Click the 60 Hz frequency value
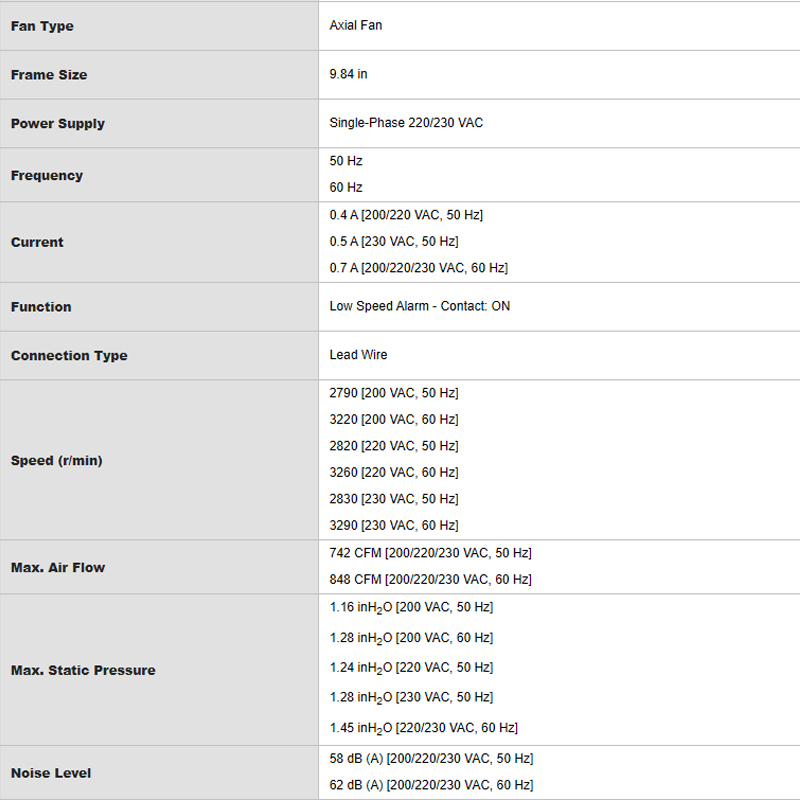Viewport: 800px width, 800px height. (346, 187)
